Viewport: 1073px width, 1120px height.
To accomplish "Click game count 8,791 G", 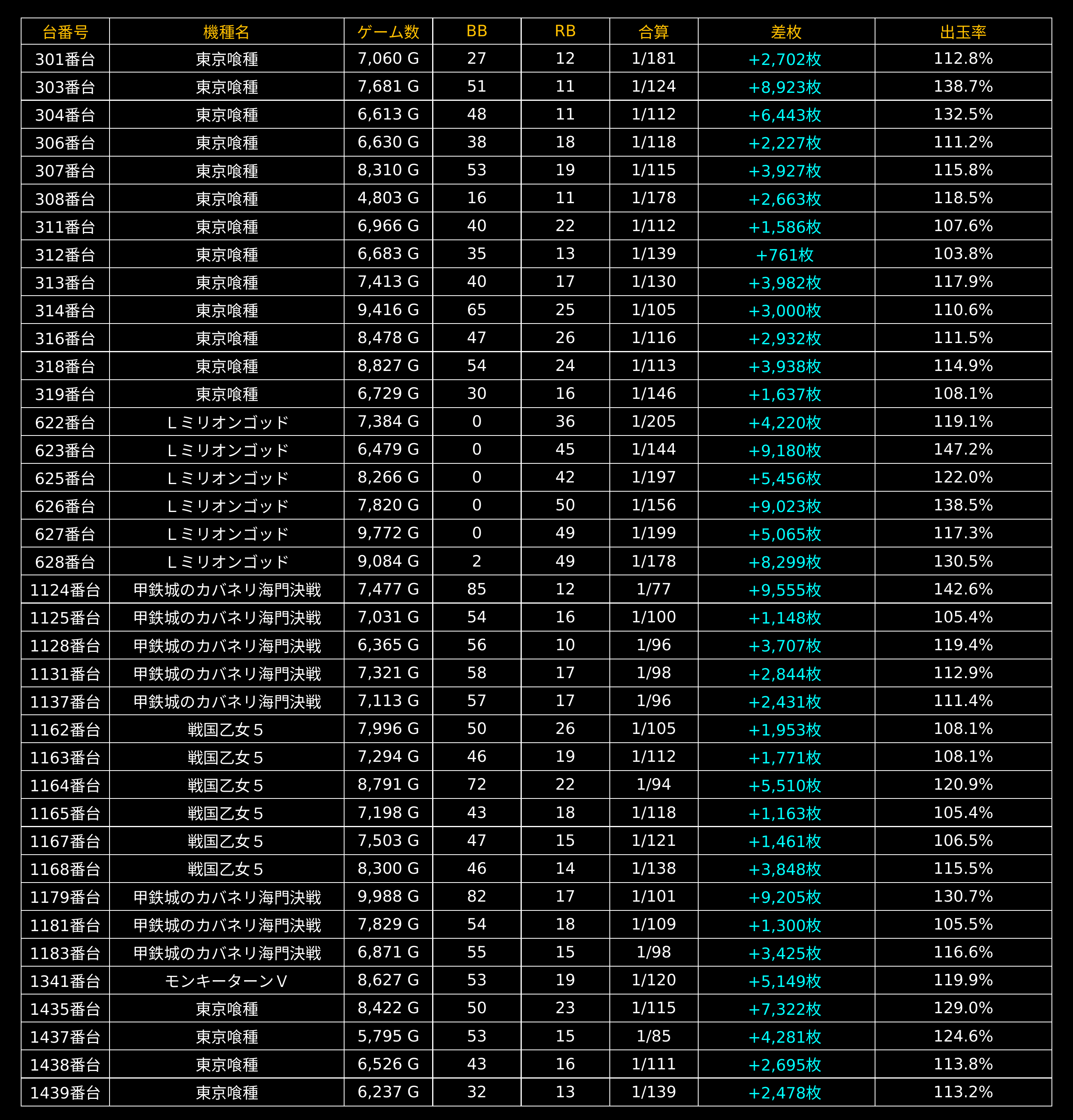I will pos(388,785).
